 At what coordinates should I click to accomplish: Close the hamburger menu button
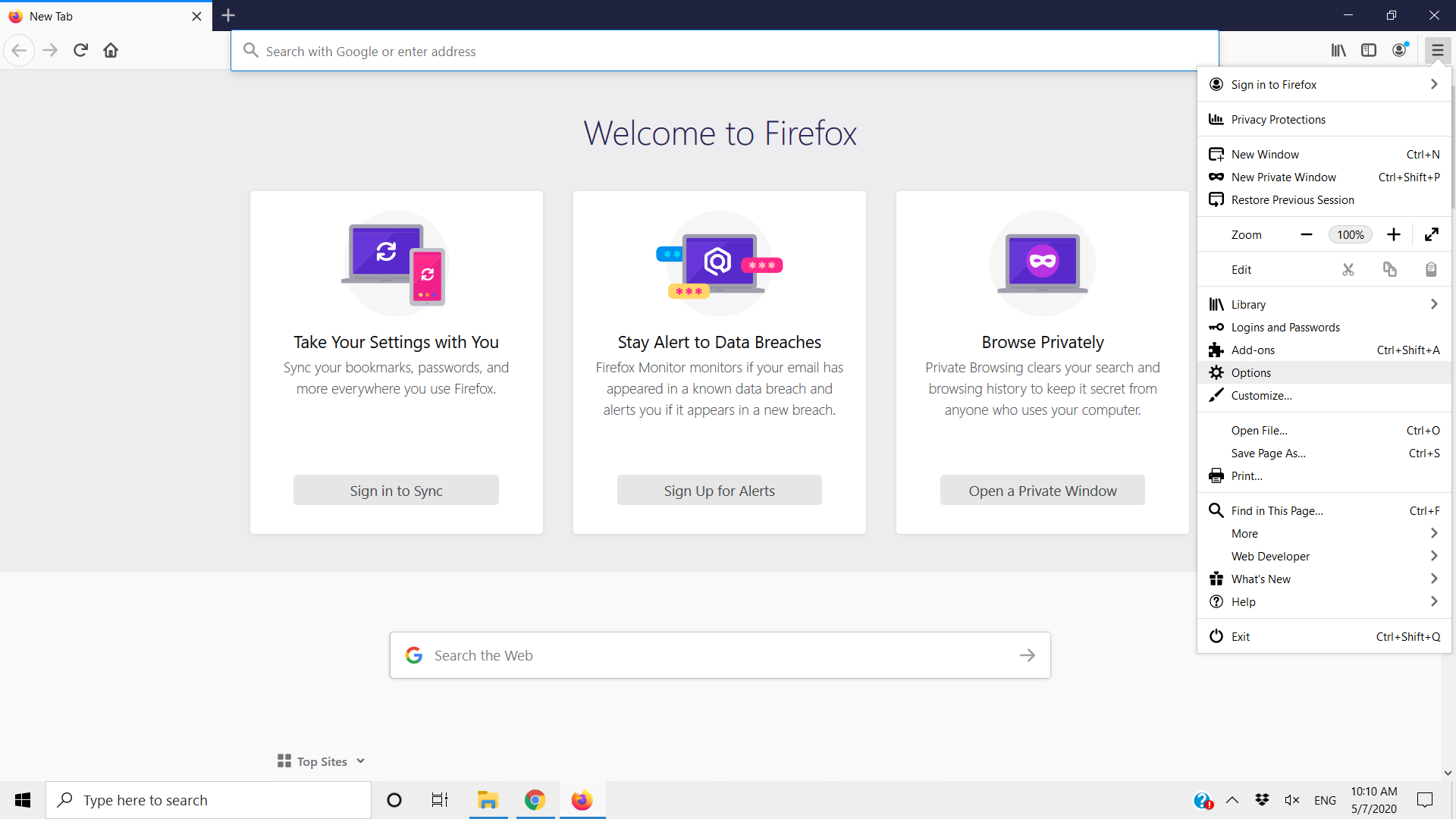[1437, 50]
